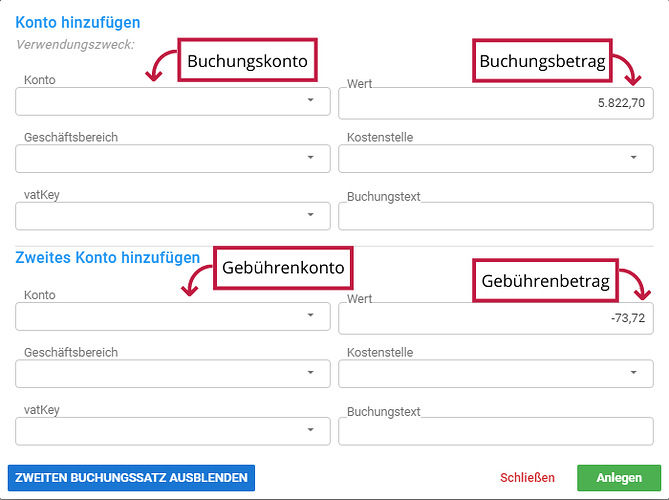Viewport: 669px width, 500px height.
Task: Expand first Geschäftsbereich dropdown
Action: point(311,157)
